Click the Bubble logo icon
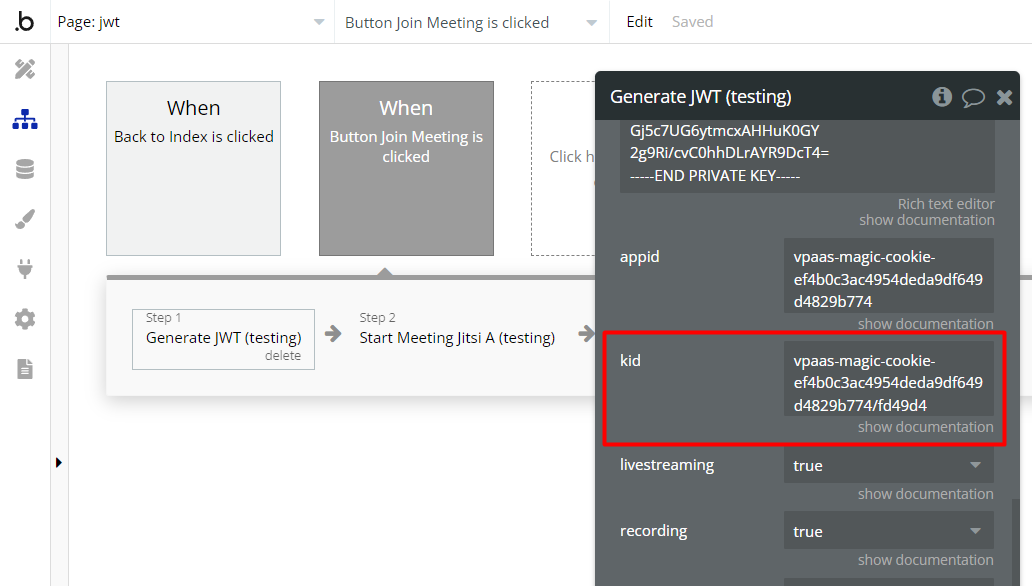 (x=25, y=22)
